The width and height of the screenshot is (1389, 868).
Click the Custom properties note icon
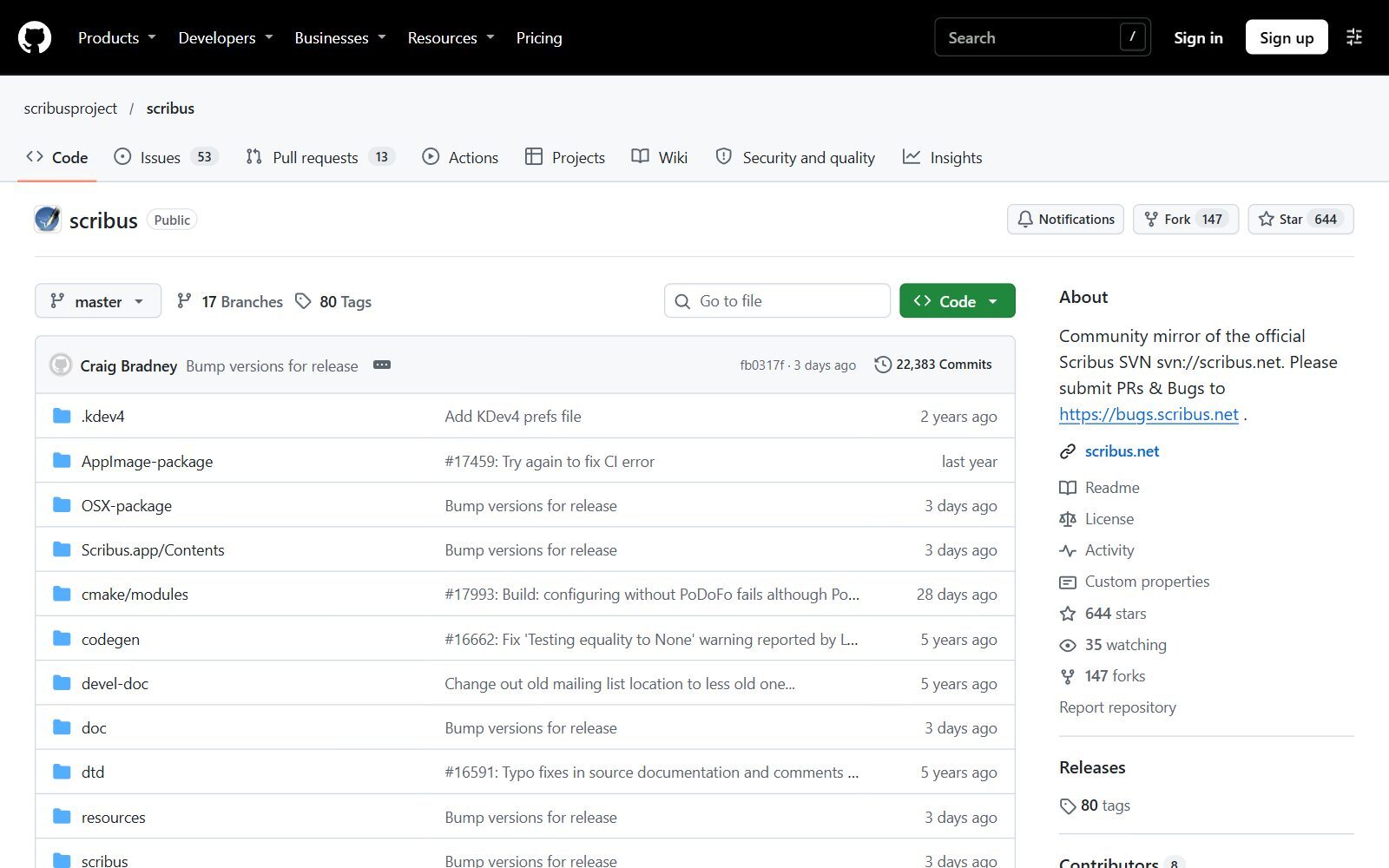point(1068,582)
